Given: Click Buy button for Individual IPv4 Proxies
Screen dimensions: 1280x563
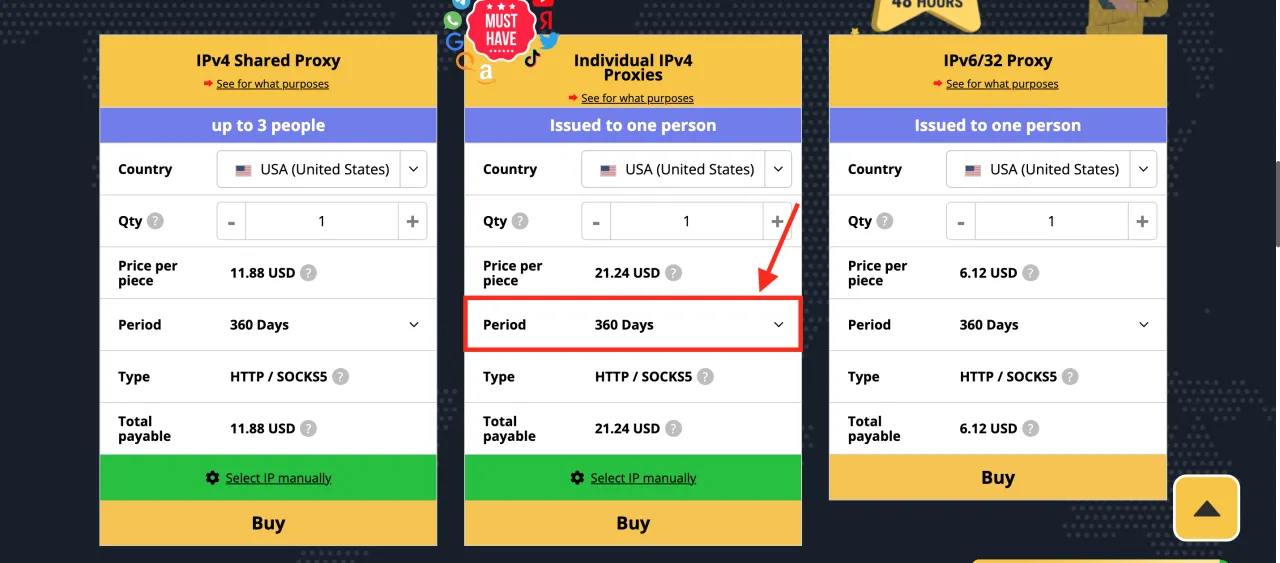Looking at the screenshot, I should point(633,523).
